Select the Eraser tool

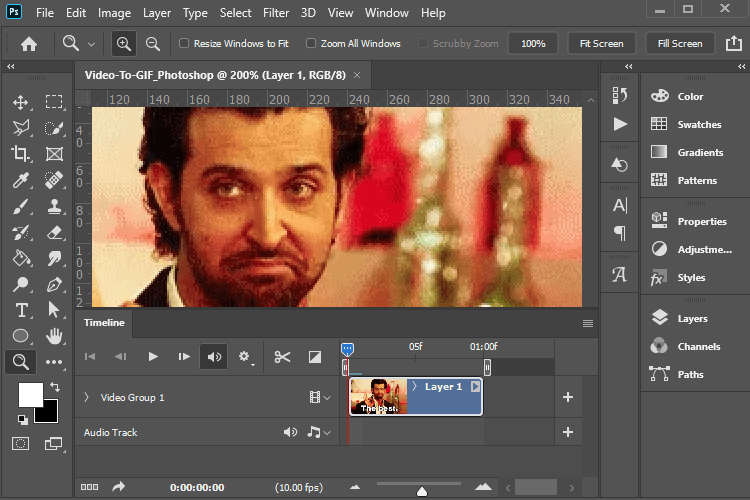[54, 233]
